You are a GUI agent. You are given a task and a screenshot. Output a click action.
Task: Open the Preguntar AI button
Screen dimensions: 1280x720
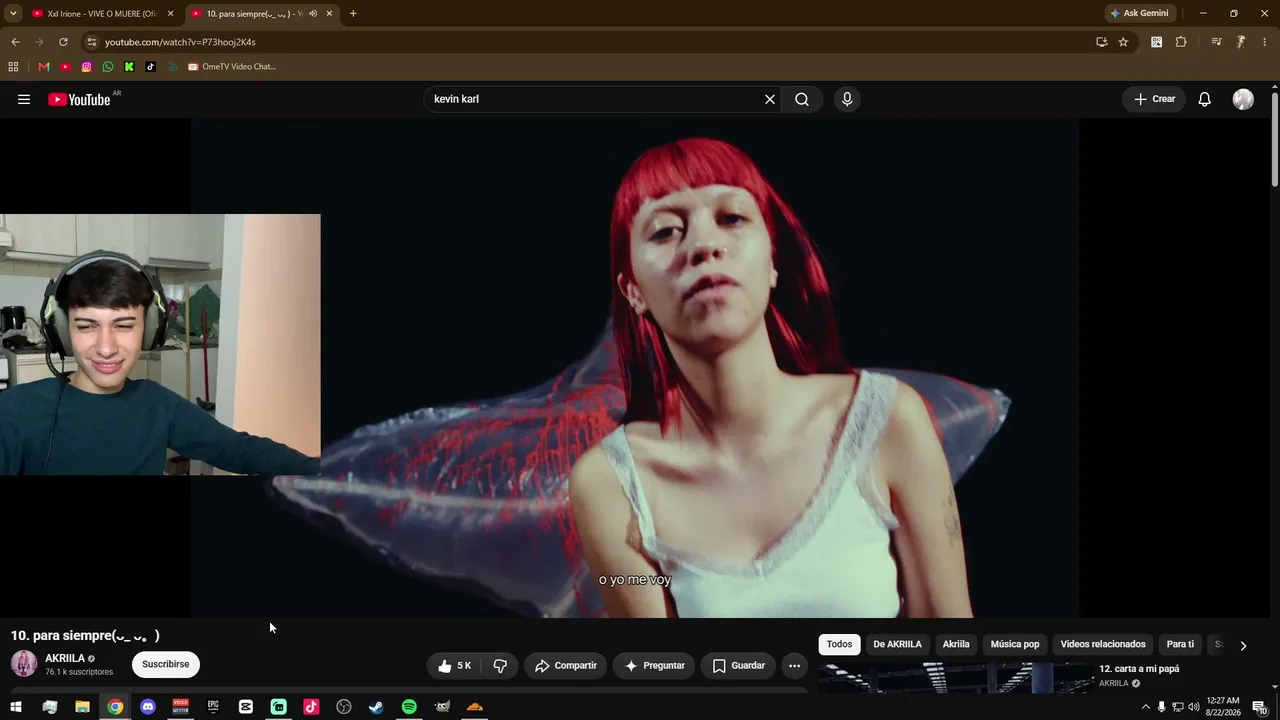(x=655, y=666)
